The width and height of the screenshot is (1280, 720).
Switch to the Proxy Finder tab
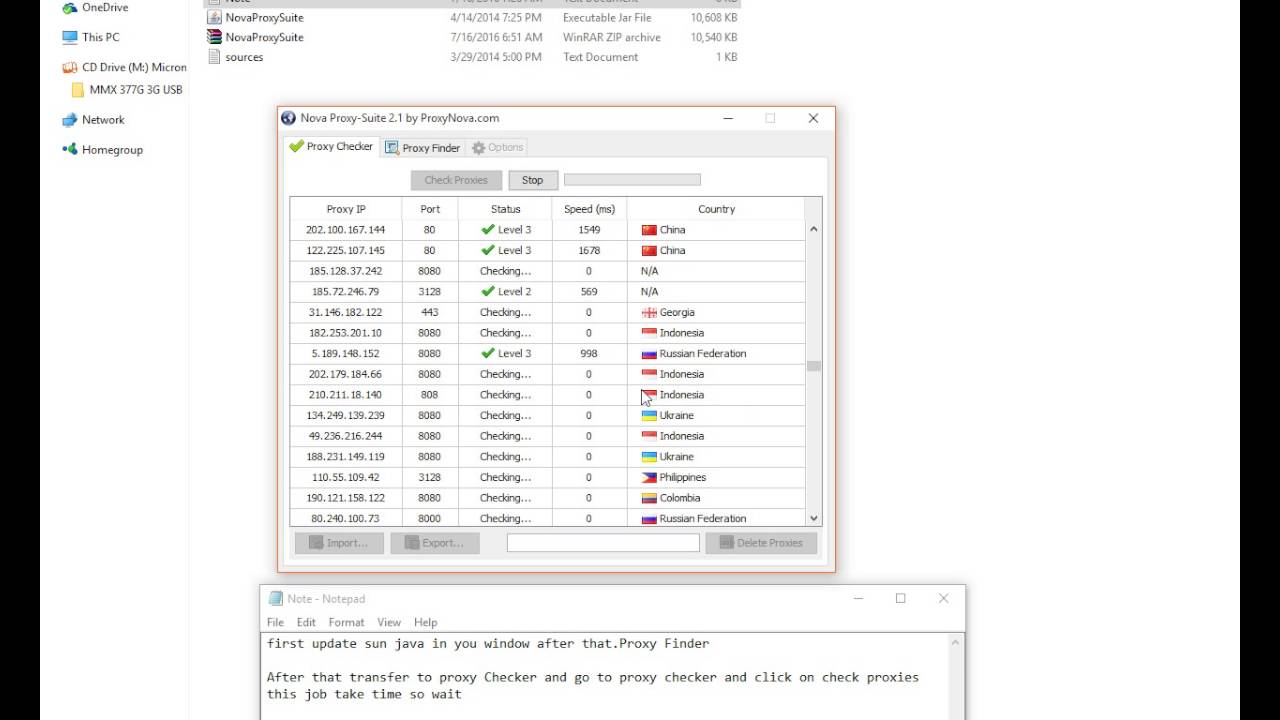pyautogui.click(x=422, y=148)
